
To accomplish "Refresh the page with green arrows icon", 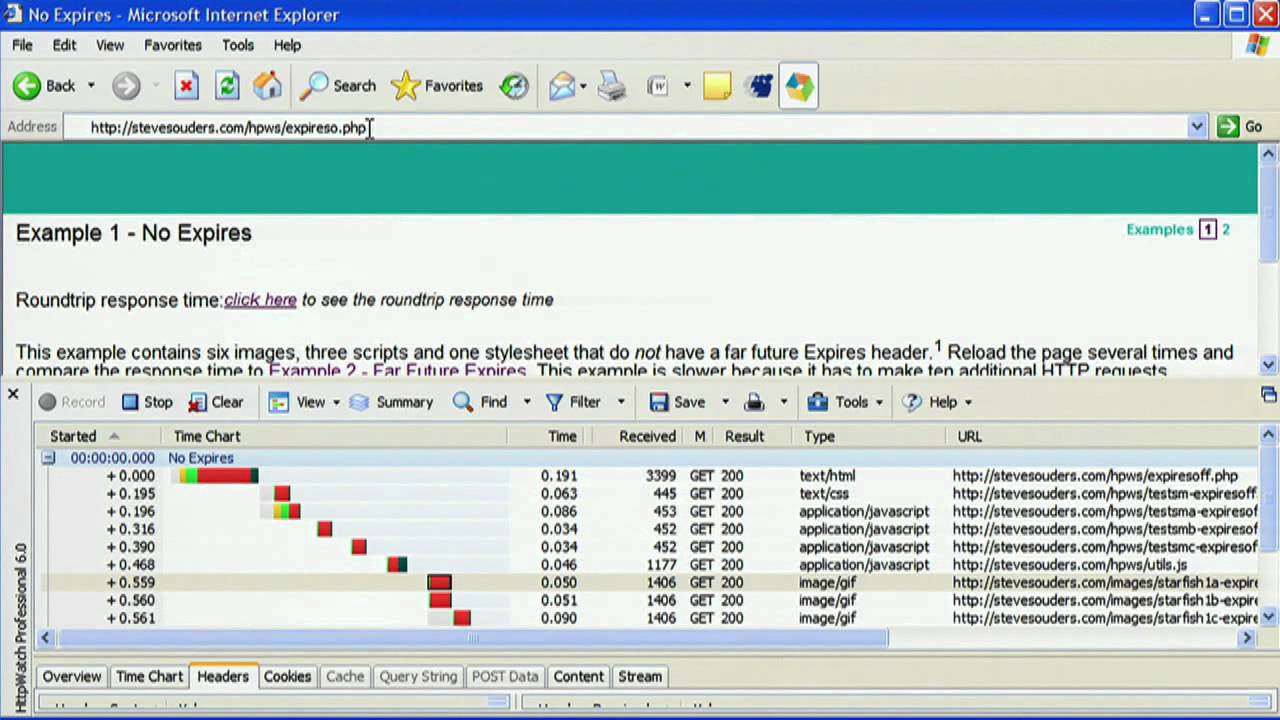I will pyautogui.click(x=227, y=86).
